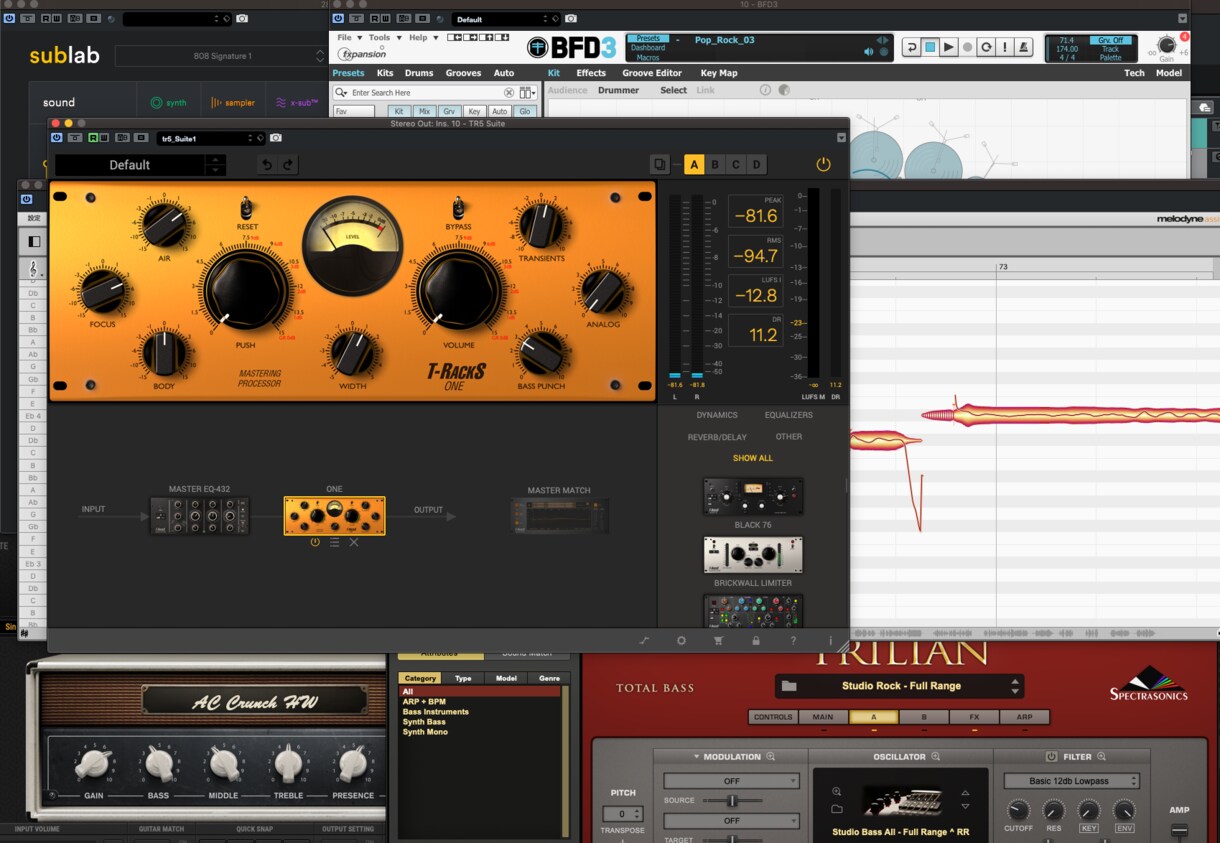The height and width of the screenshot is (843, 1220).
Task: Flip the BYPASS switch on T-RackS ONE
Action: point(459,208)
